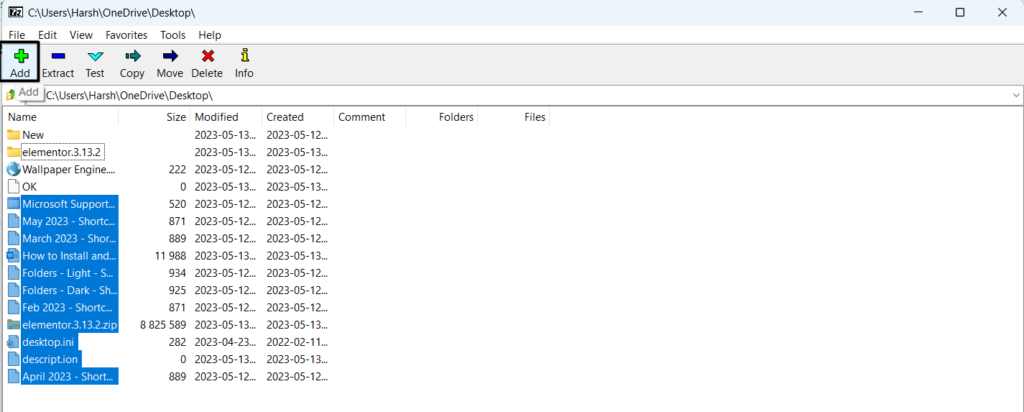Image resolution: width=1024 pixels, height=412 pixels.
Task: Expand the address path dropdown arrow
Action: (1014, 95)
